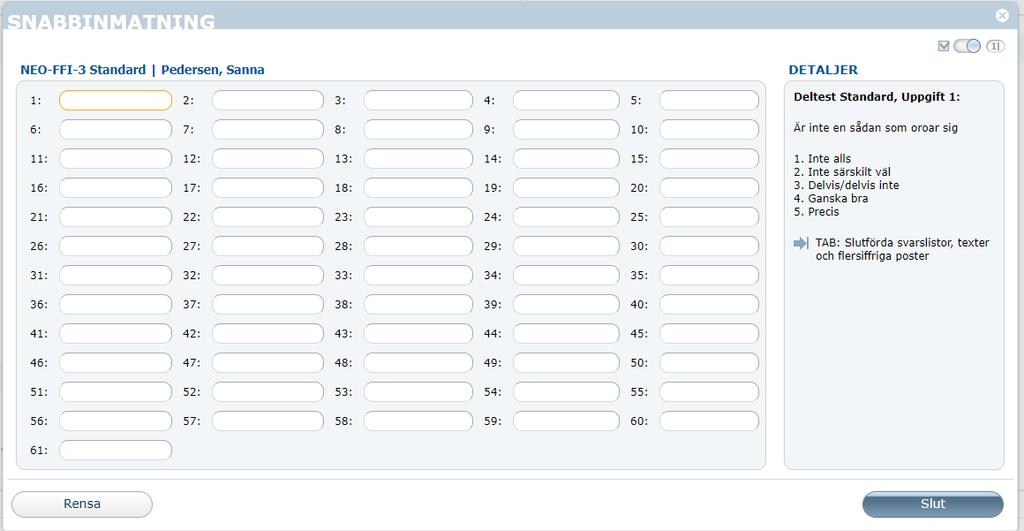Screen dimensions: 1024x531
Task: Click the last input field, item 61
Action: point(116,450)
